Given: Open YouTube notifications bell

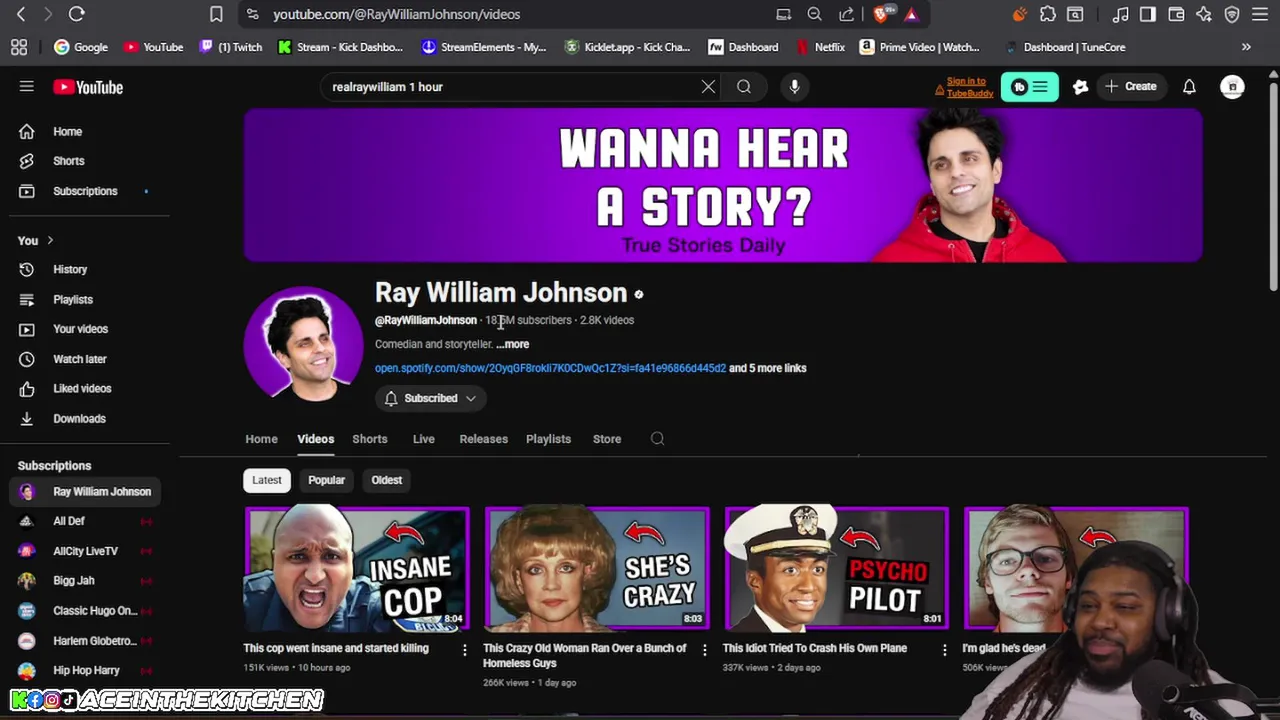Looking at the screenshot, I should pyautogui.click(x=1189, y=87).
